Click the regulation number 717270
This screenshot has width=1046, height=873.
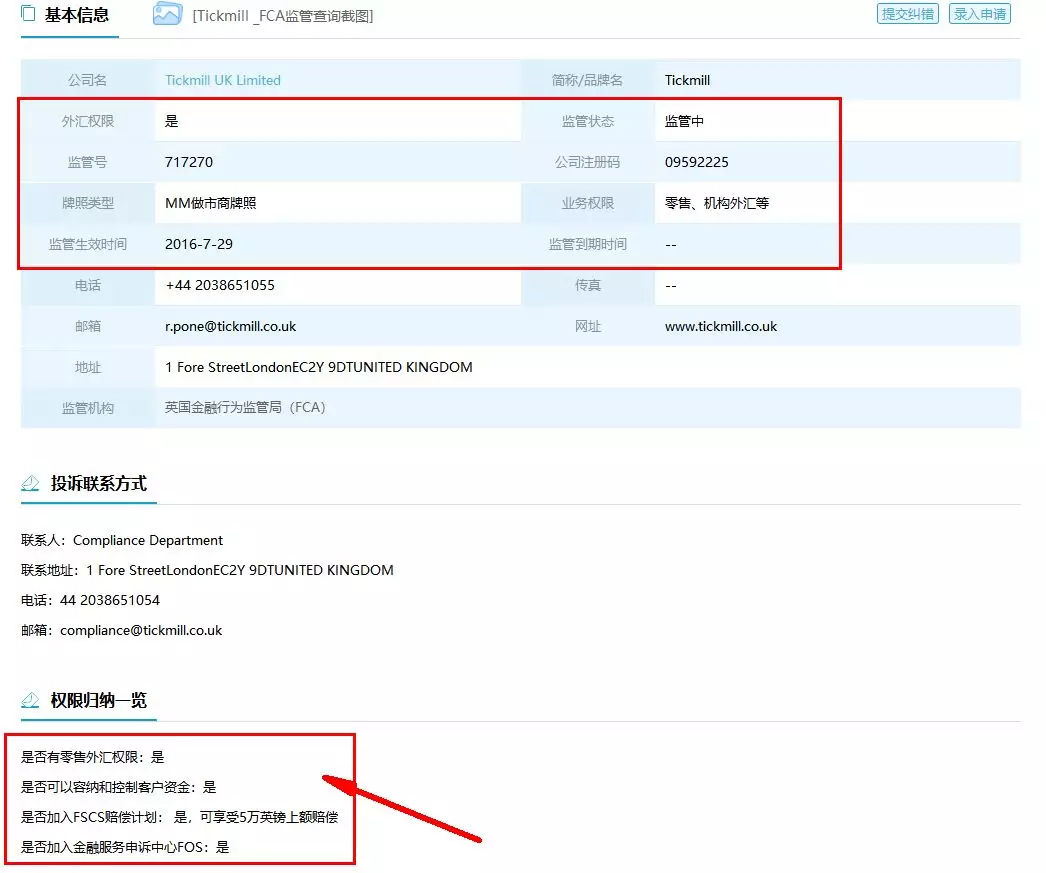click(x=189, y=162)
